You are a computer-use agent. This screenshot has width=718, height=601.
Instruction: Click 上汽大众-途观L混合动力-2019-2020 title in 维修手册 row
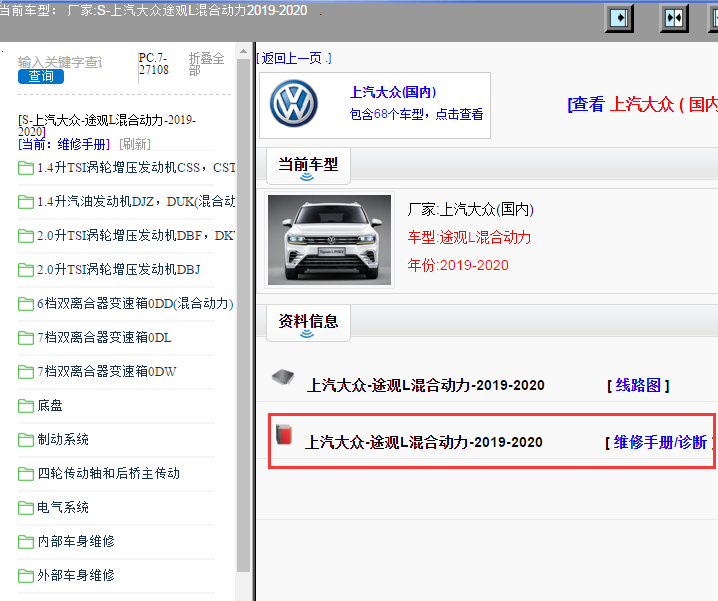[424, 442]
